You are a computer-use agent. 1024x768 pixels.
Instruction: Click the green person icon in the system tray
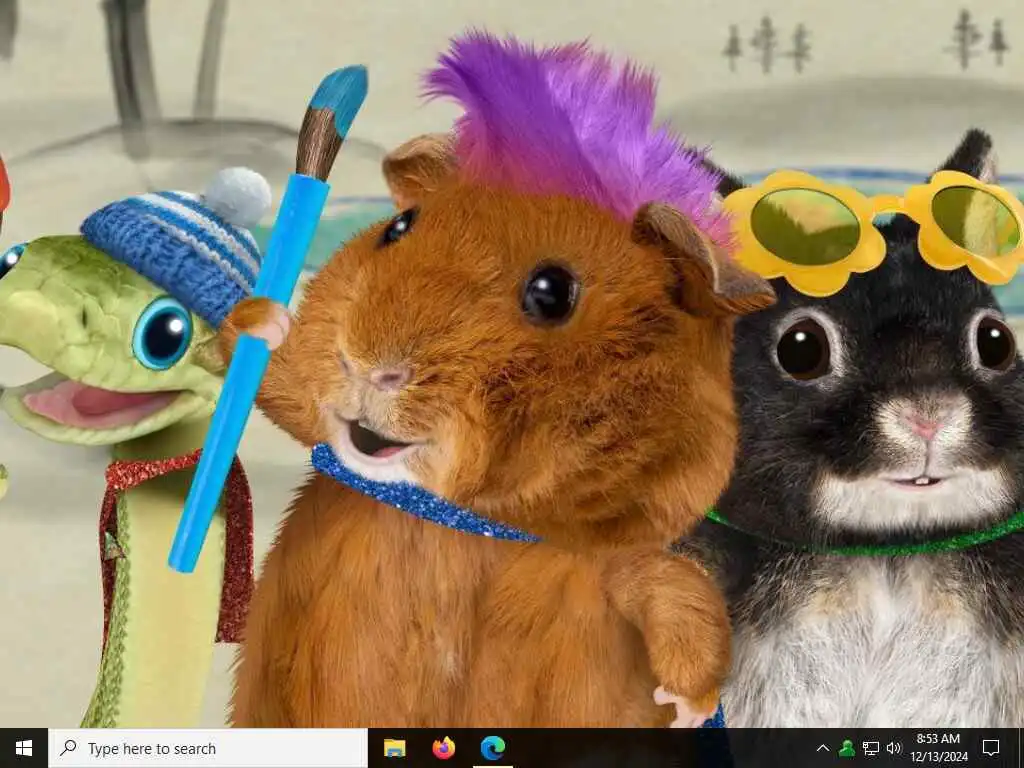tap(846, 748)
